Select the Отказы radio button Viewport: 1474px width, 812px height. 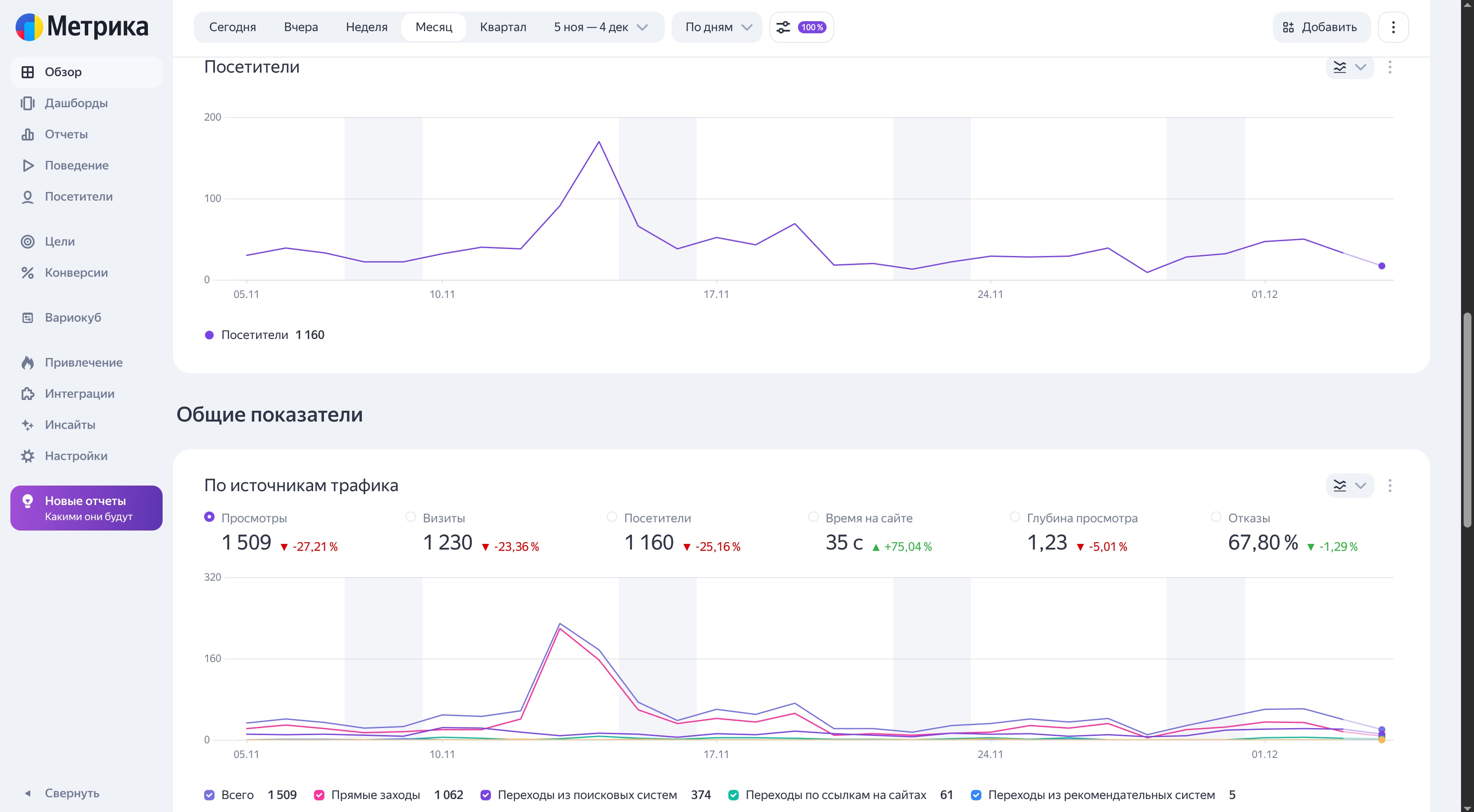point(1216,517)
